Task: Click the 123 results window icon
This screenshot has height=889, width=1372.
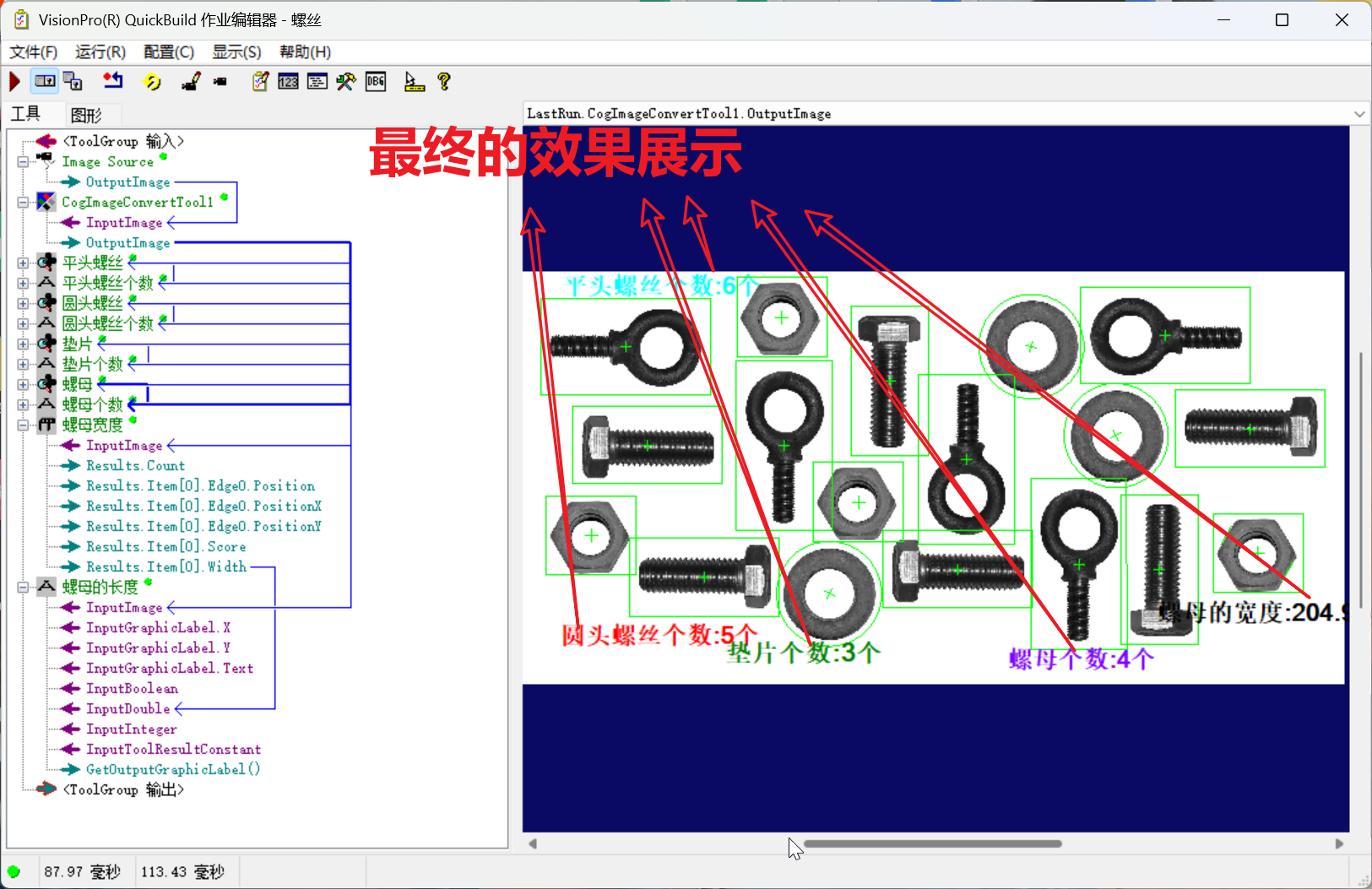Action: [288, 82]
